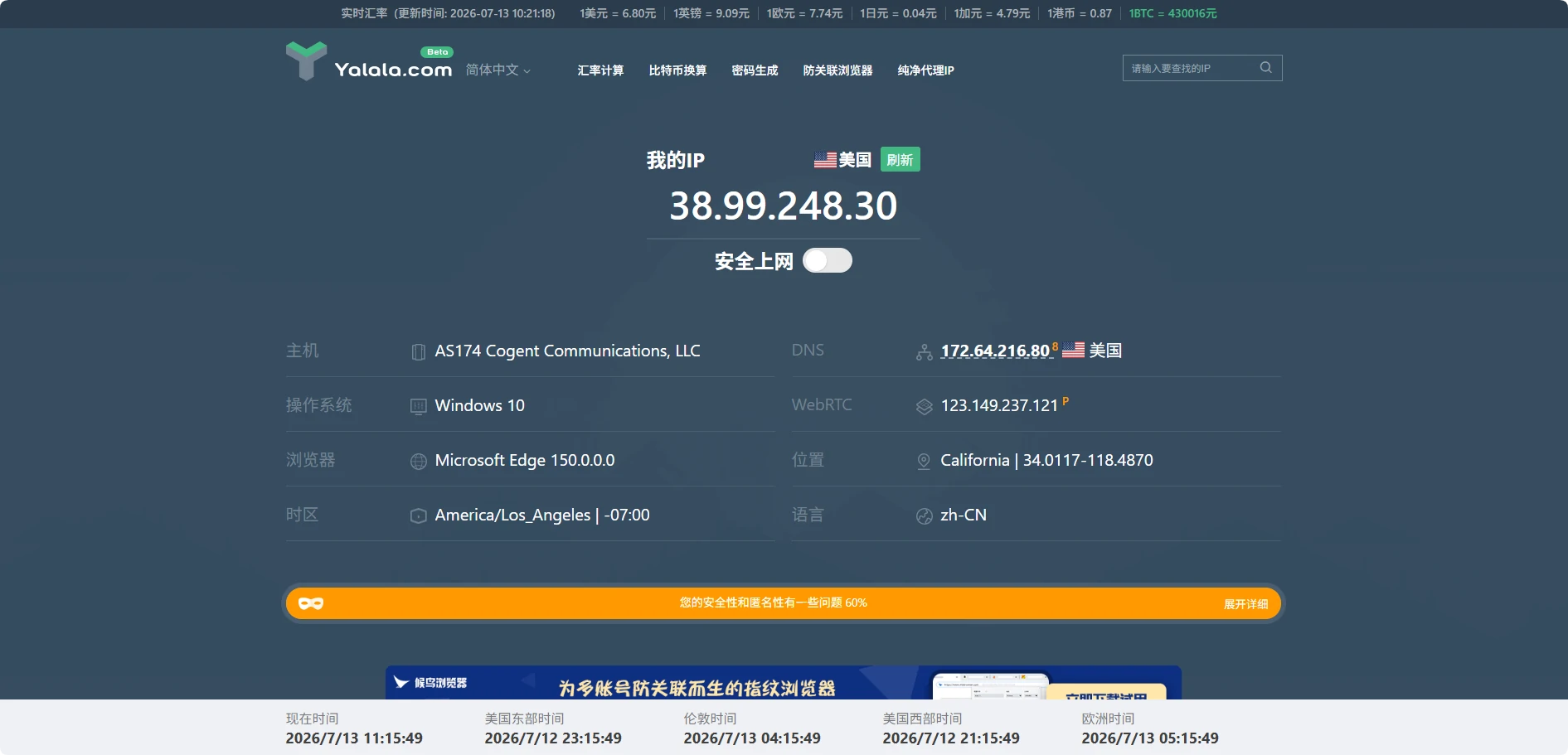The width and height of the screenshot is (1568, 755).
Task: Click the 美国东部时间 clock value
Action: [x=553, y=738]
